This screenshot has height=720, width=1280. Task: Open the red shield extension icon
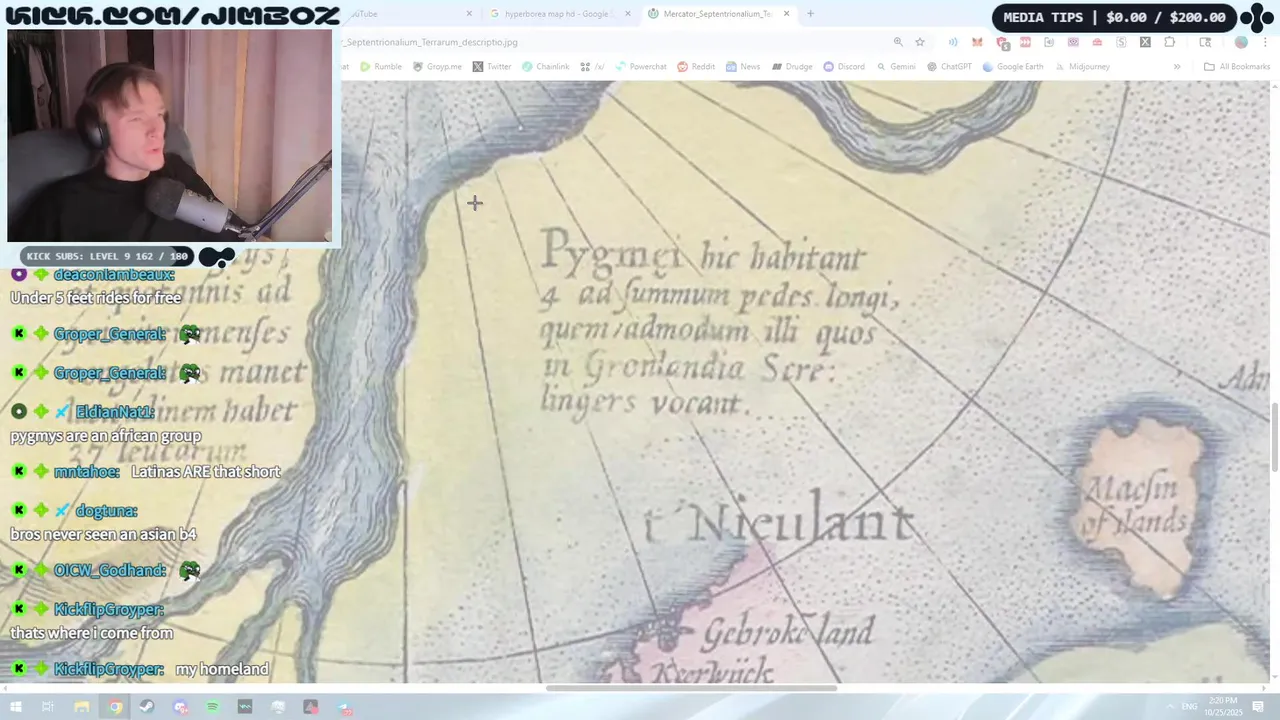coord(1001,42)
